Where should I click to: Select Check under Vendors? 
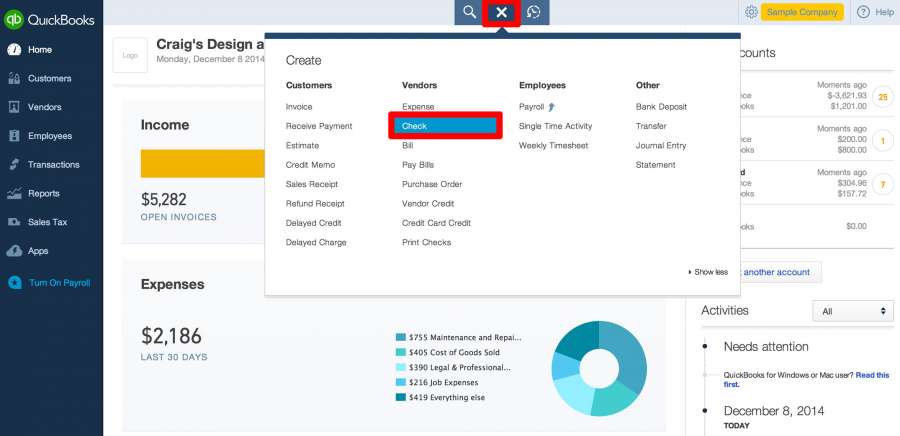[x=446, y=126]
